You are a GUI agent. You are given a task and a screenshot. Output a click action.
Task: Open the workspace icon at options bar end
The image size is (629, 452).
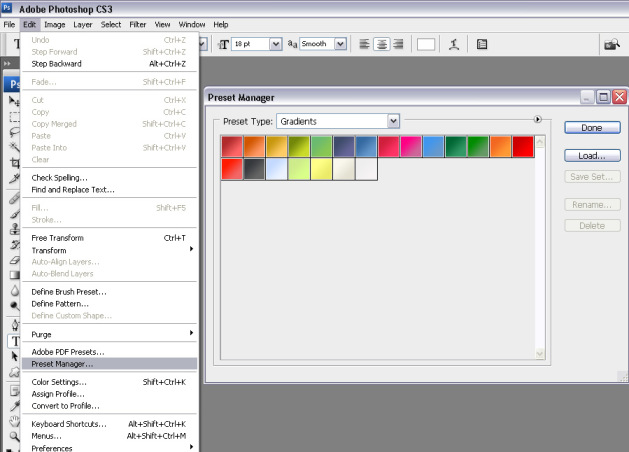[x=612, y=44]
